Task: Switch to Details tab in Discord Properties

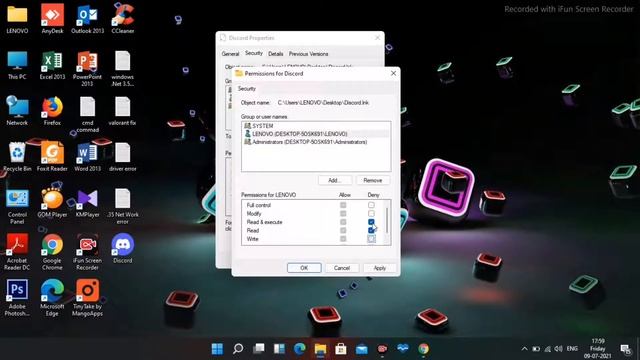Action: pyautogui.click(x=276, y=54)
